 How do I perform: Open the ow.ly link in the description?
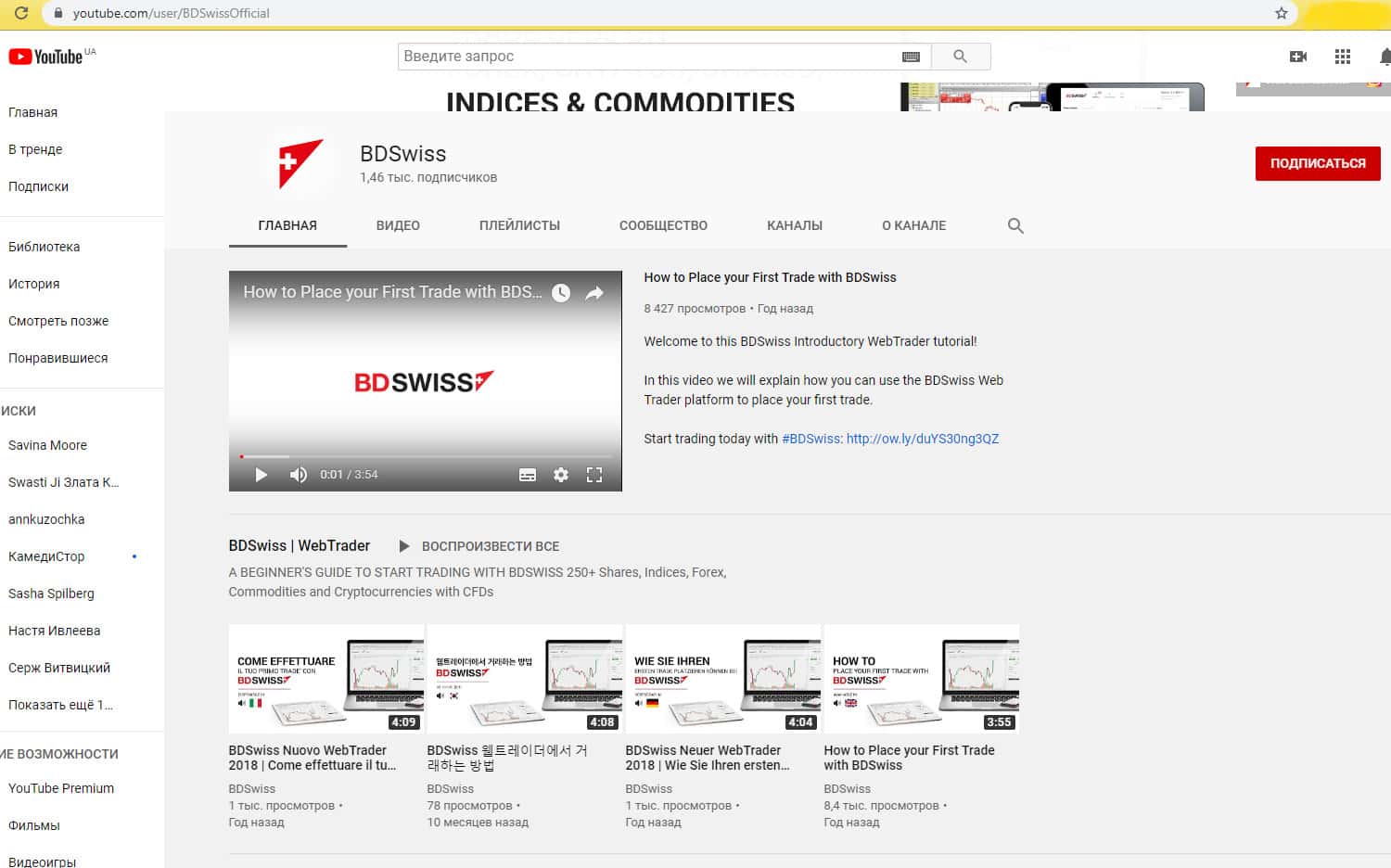(x=923, y=439)
